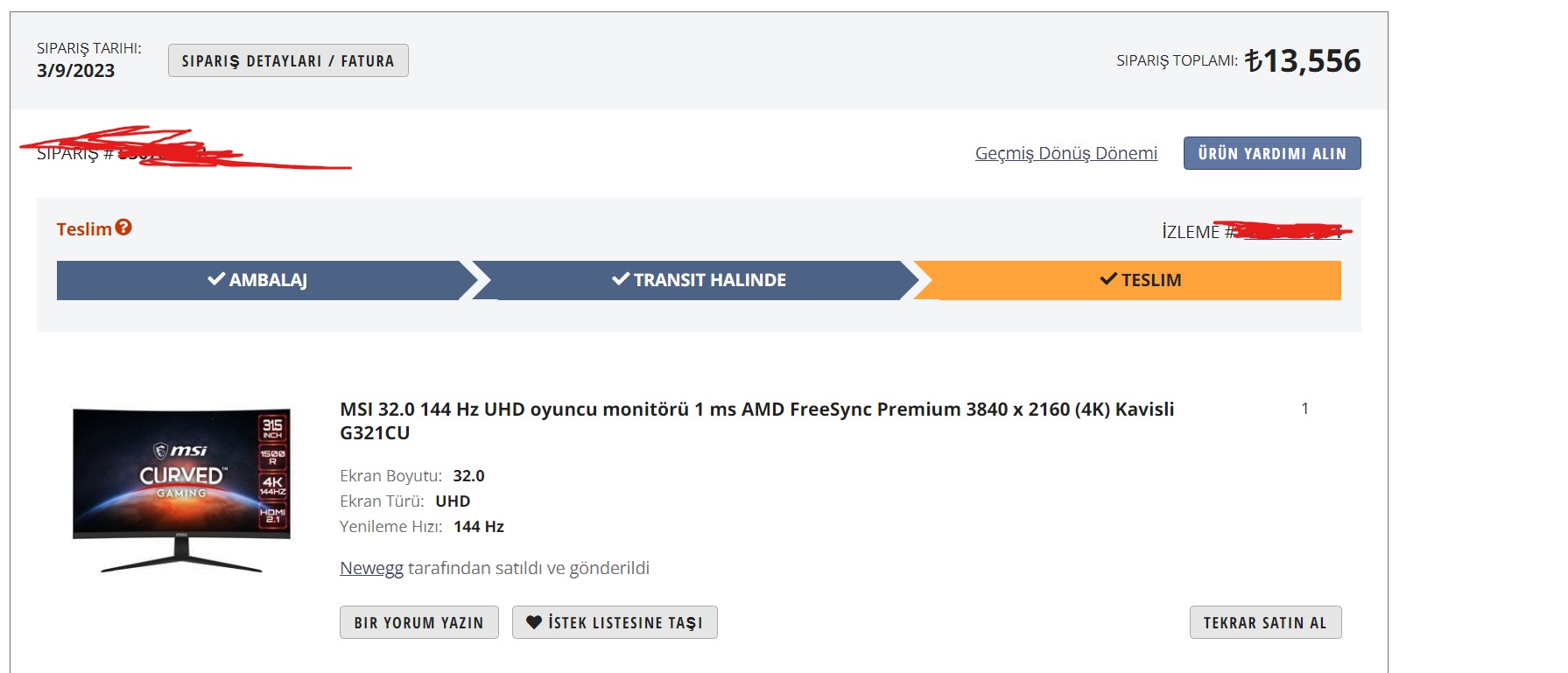Screen dimensions: 1568x673
Task: Click the TESLIM step checkmark icon
Action: tap(1108, 279)
